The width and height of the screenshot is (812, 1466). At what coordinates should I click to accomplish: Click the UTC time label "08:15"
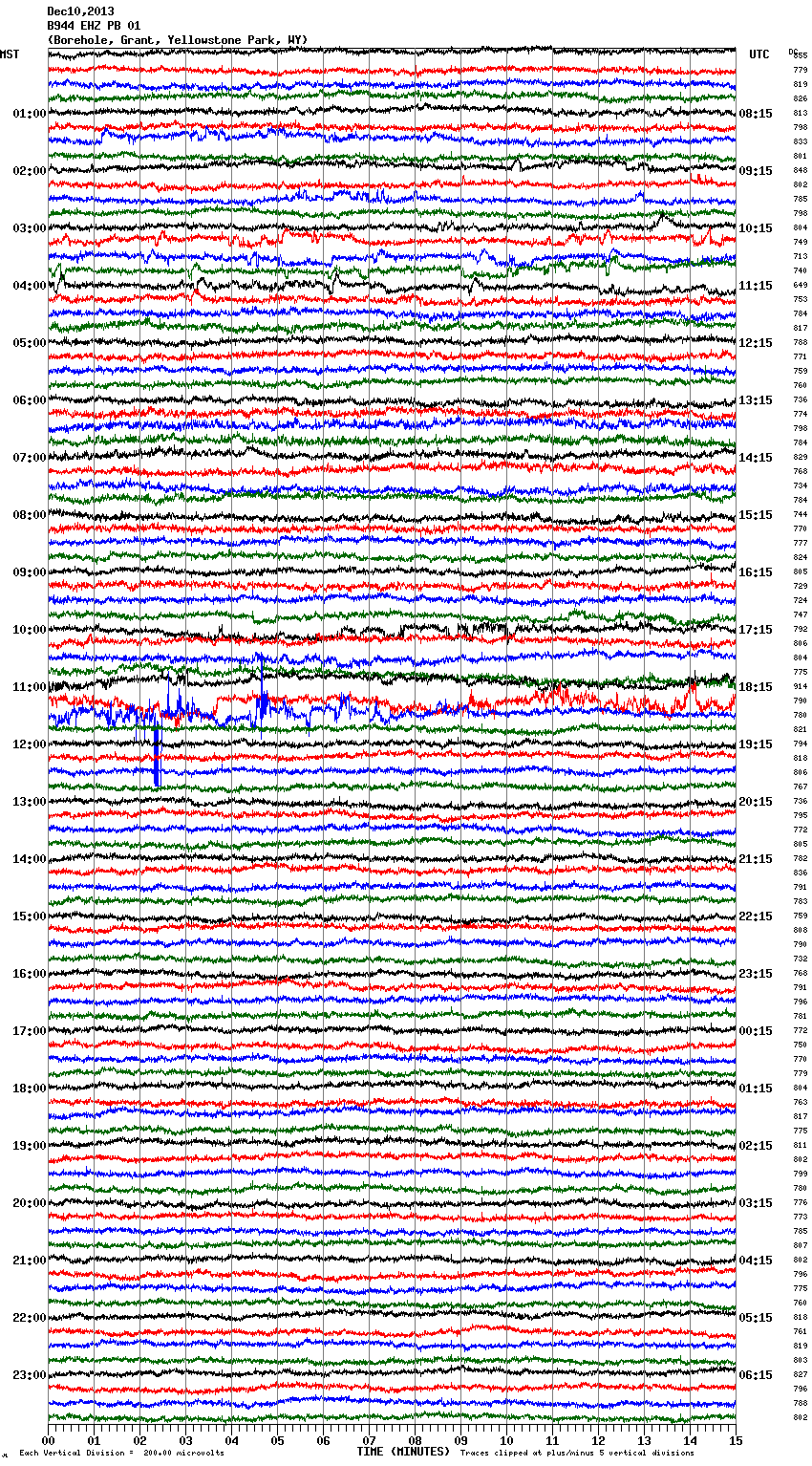point(756,114)
